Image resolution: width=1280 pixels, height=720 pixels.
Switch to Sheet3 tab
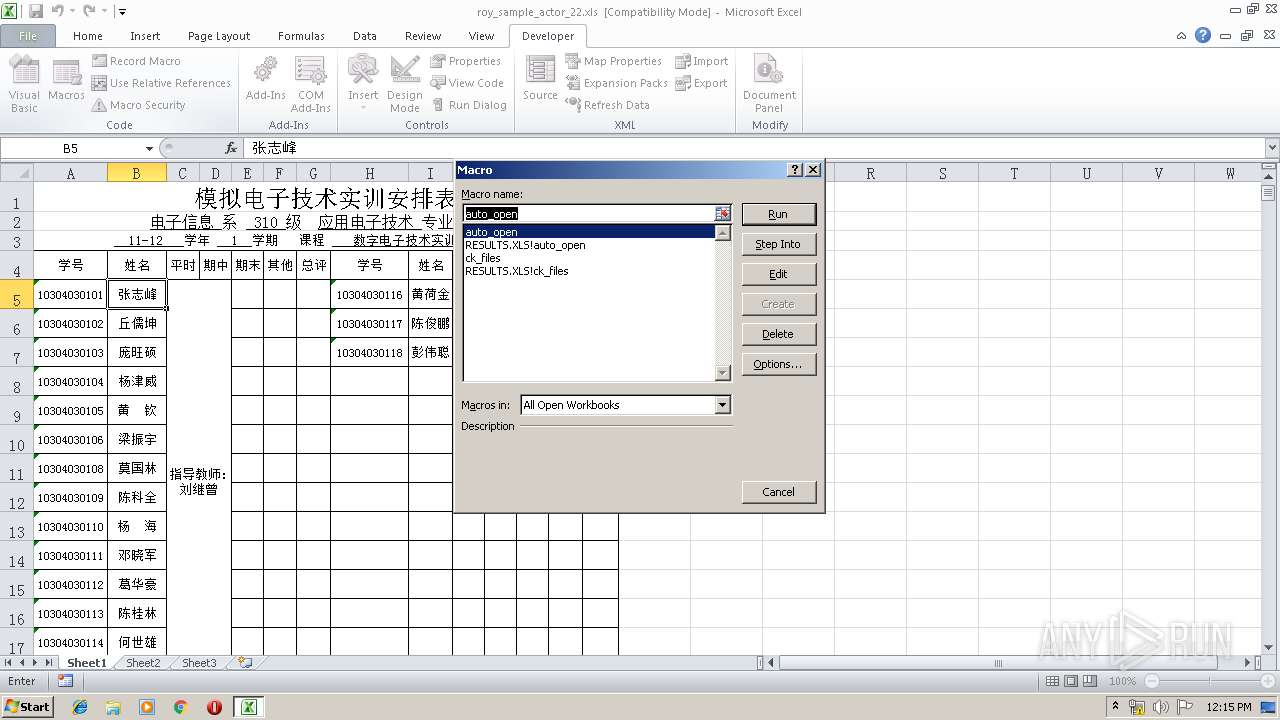198,663
